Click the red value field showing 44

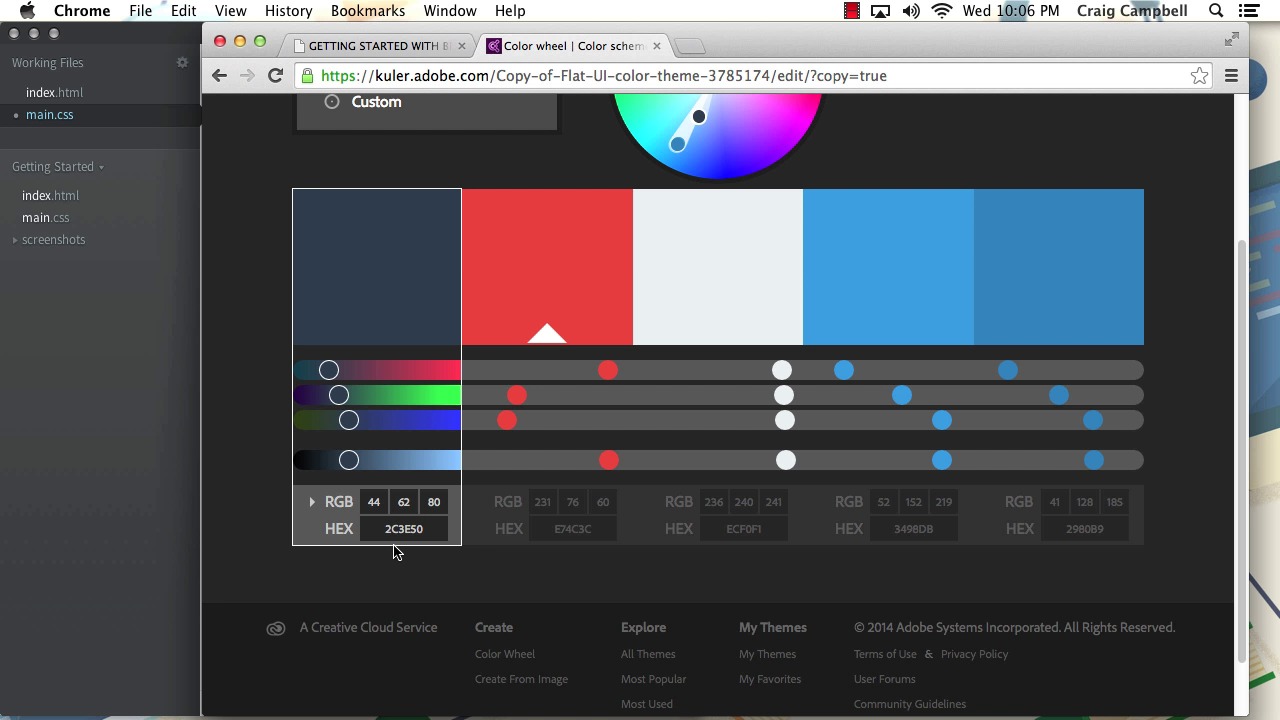point(374,502)
